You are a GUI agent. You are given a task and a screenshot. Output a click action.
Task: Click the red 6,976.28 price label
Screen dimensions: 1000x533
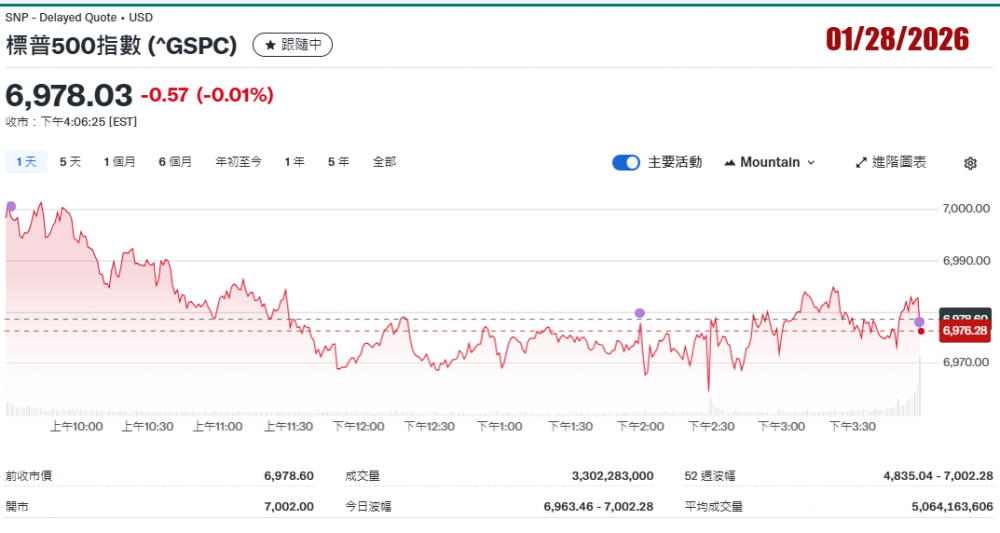point(964,331)
